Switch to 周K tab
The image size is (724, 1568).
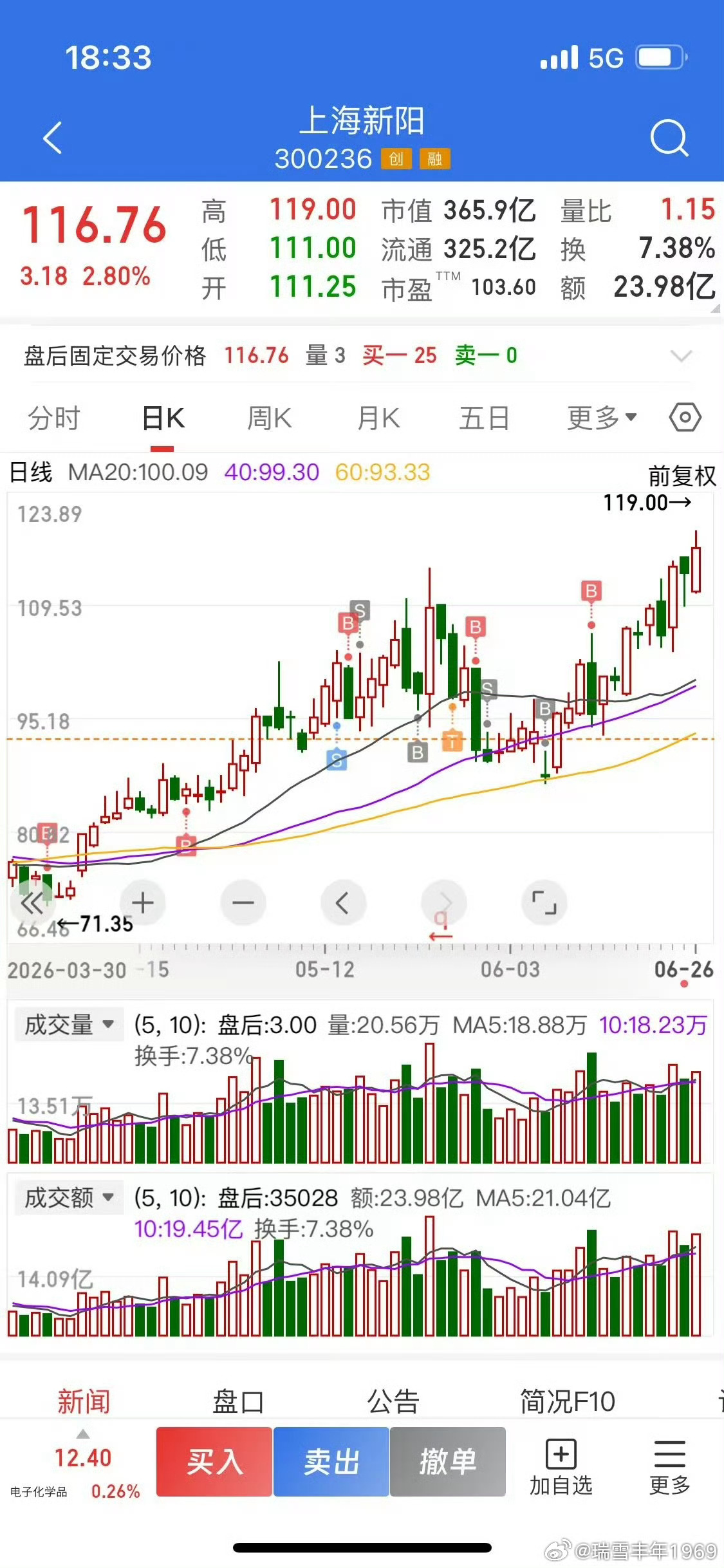point(270,418)
